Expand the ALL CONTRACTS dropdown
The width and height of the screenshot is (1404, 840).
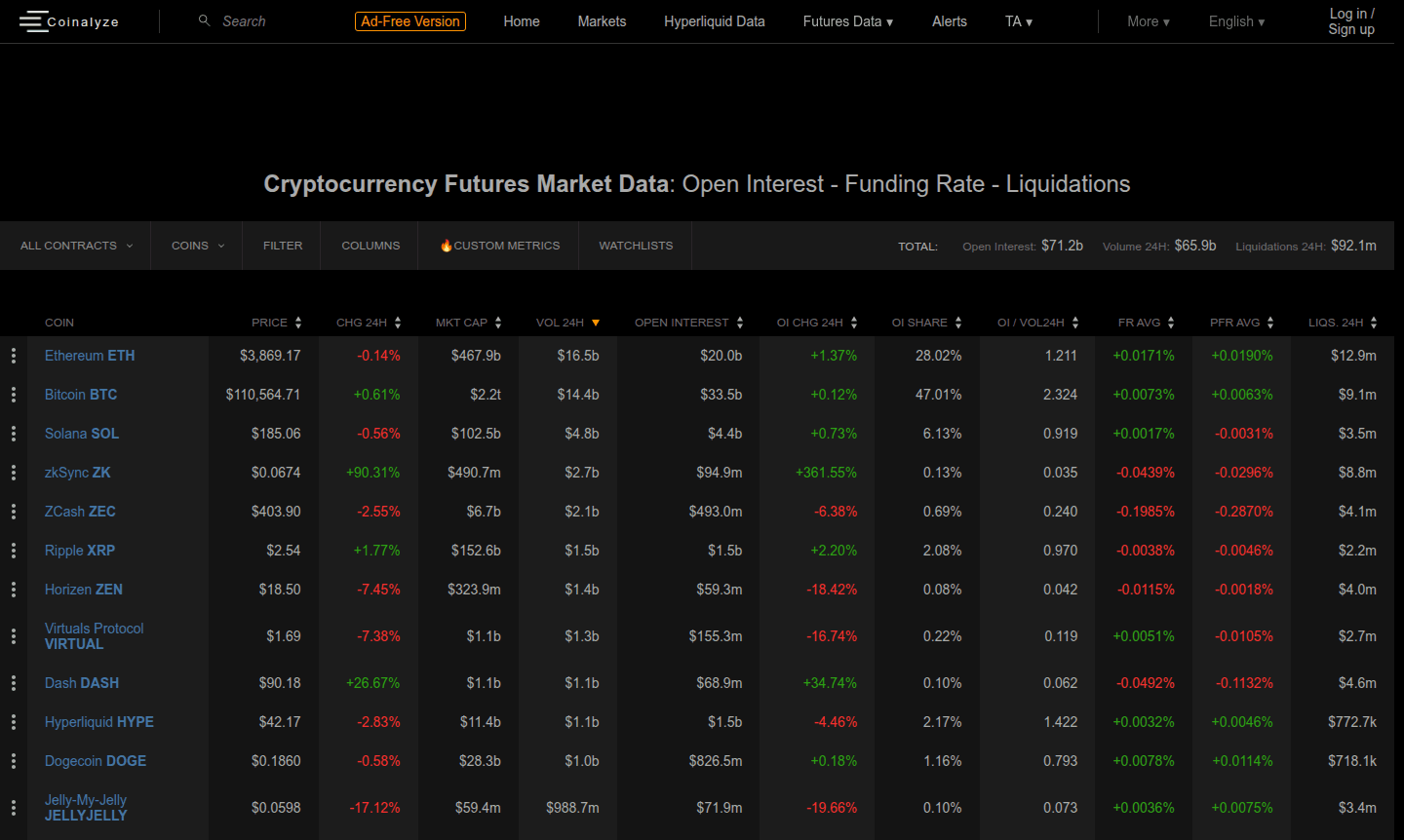coord(75,246)
